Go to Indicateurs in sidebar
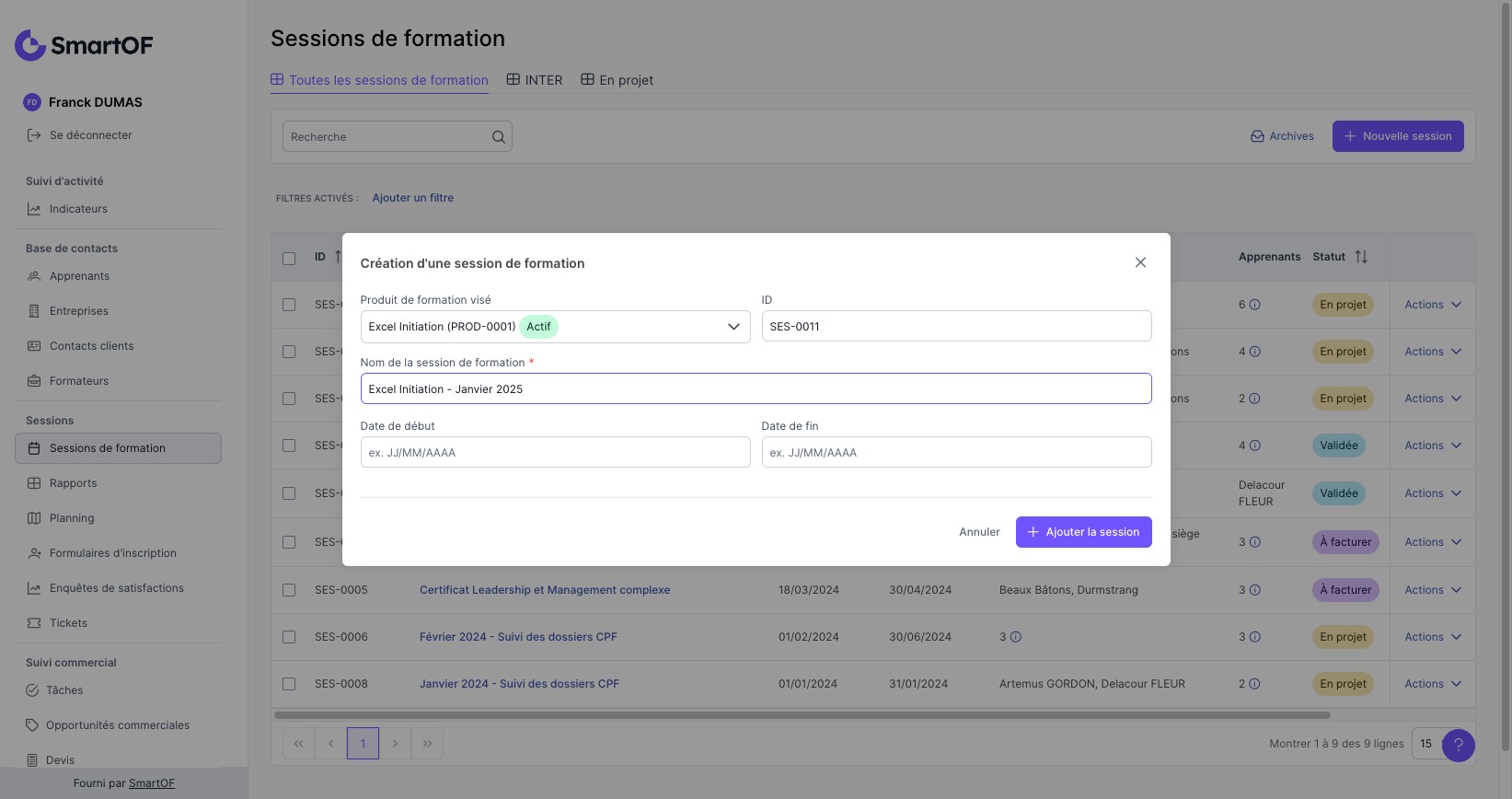Image resolution: width=1512 pixels, height=799 pixels. 78,209
